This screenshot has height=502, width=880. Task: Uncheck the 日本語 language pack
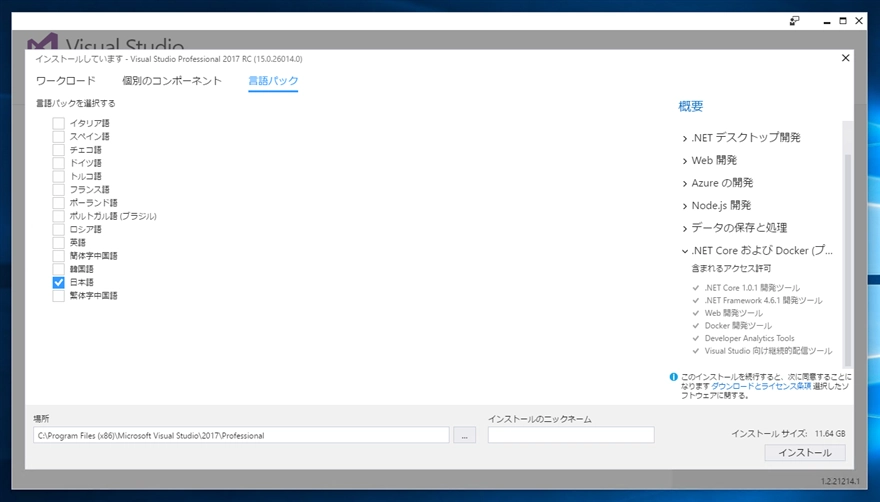click(58, 282)
